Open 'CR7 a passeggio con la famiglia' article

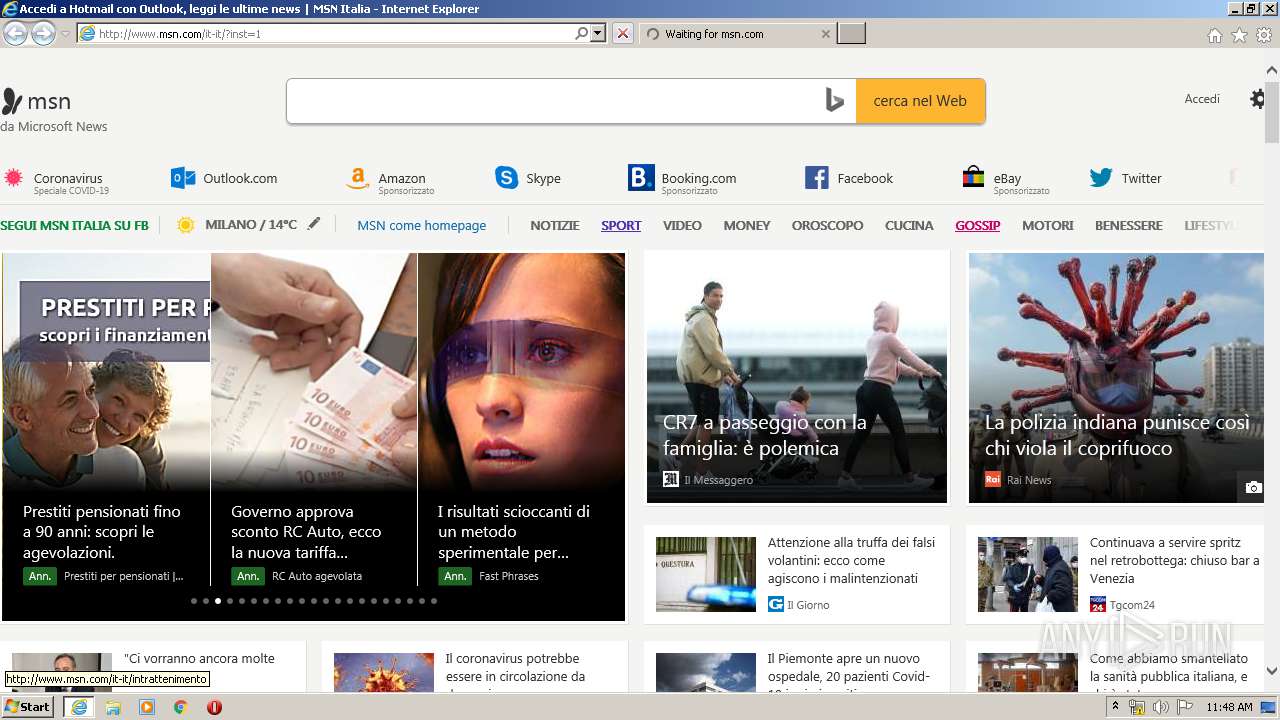(x=796, y=377)
